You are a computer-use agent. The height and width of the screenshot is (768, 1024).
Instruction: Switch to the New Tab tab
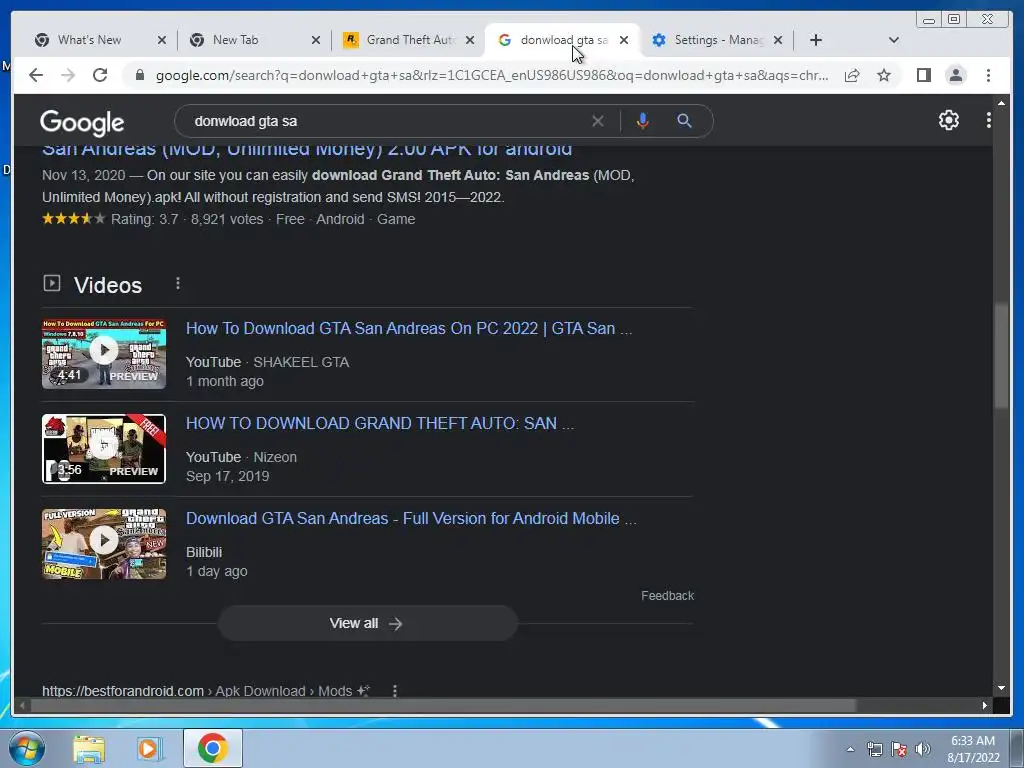click(x=236, y=40)
